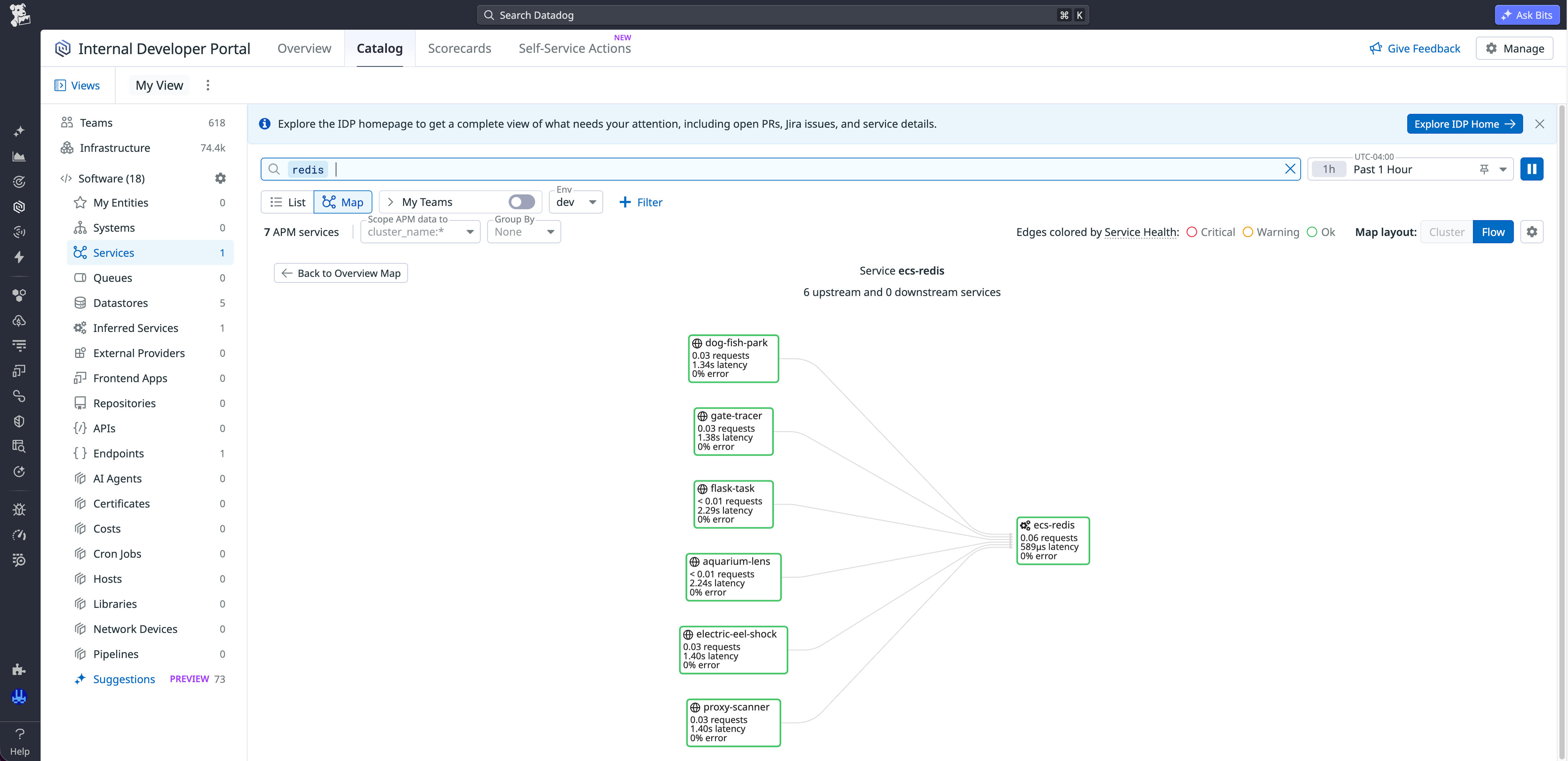Viewport: 1568px width, 761px height.
Task: Click the Internal Developer Portal logo icon
Action: point(63,48)
